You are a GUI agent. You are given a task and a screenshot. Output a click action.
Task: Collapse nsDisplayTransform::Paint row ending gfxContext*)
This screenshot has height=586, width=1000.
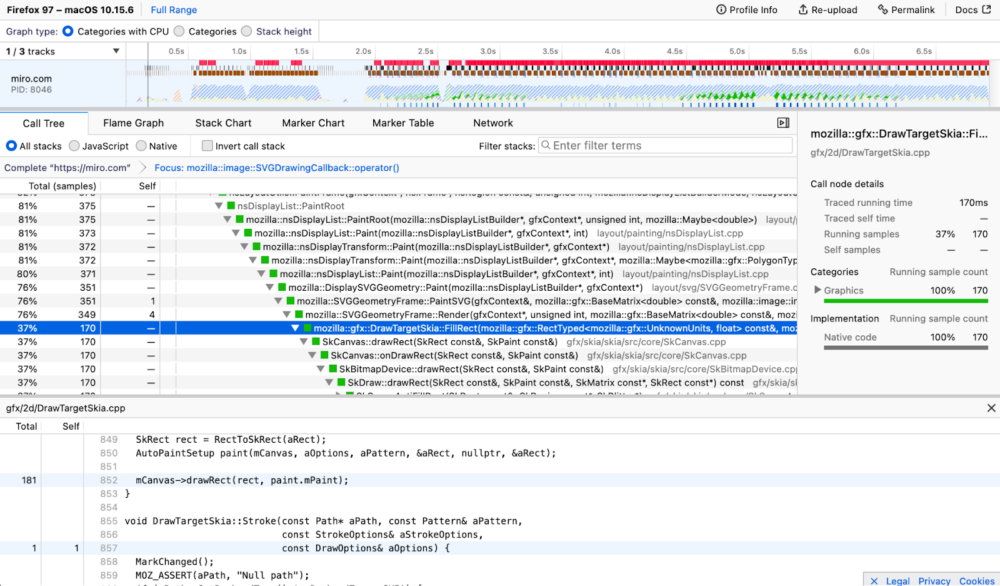point(244,247)
